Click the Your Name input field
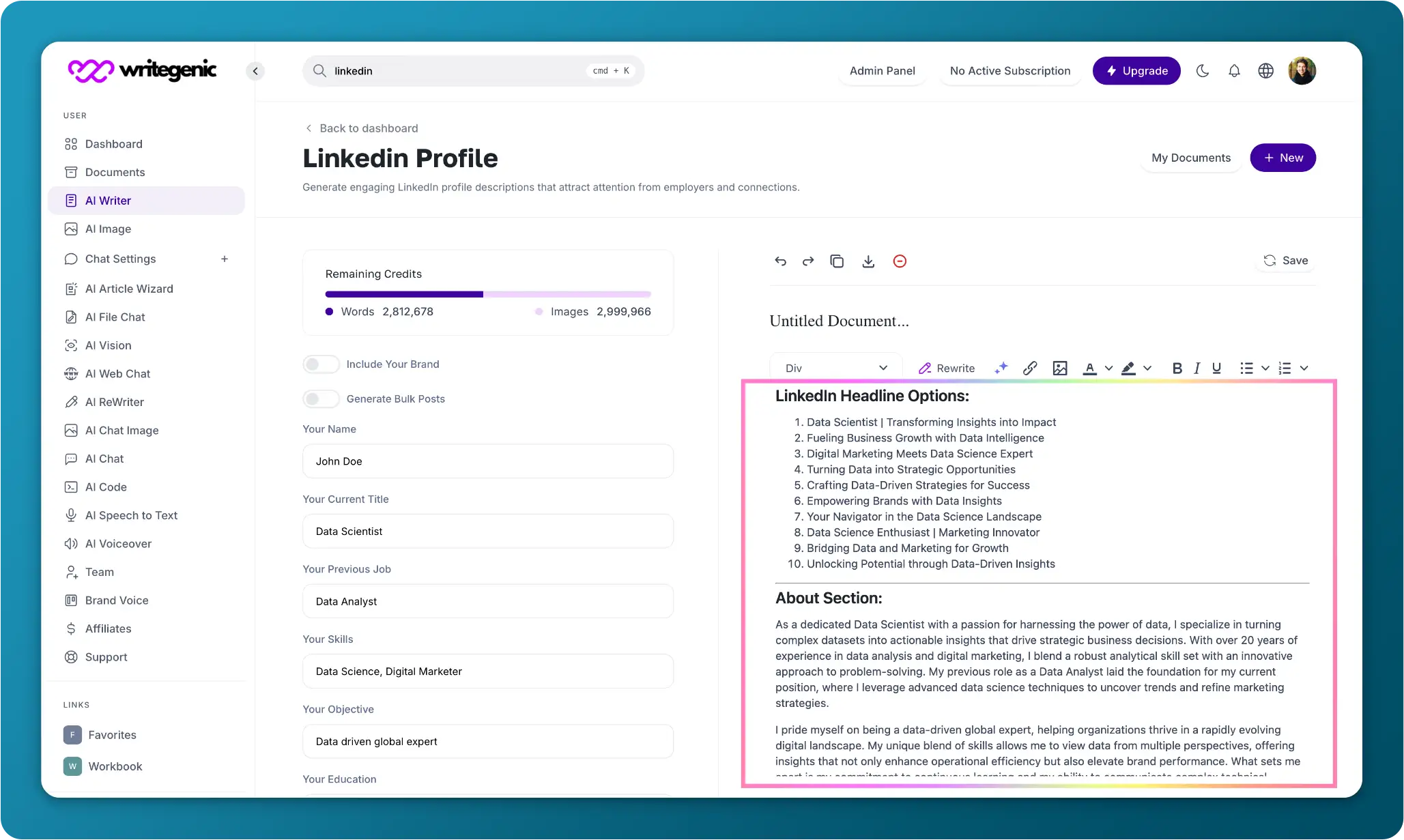This screenshot has width=1404, height=840. (x=488, y=461)
